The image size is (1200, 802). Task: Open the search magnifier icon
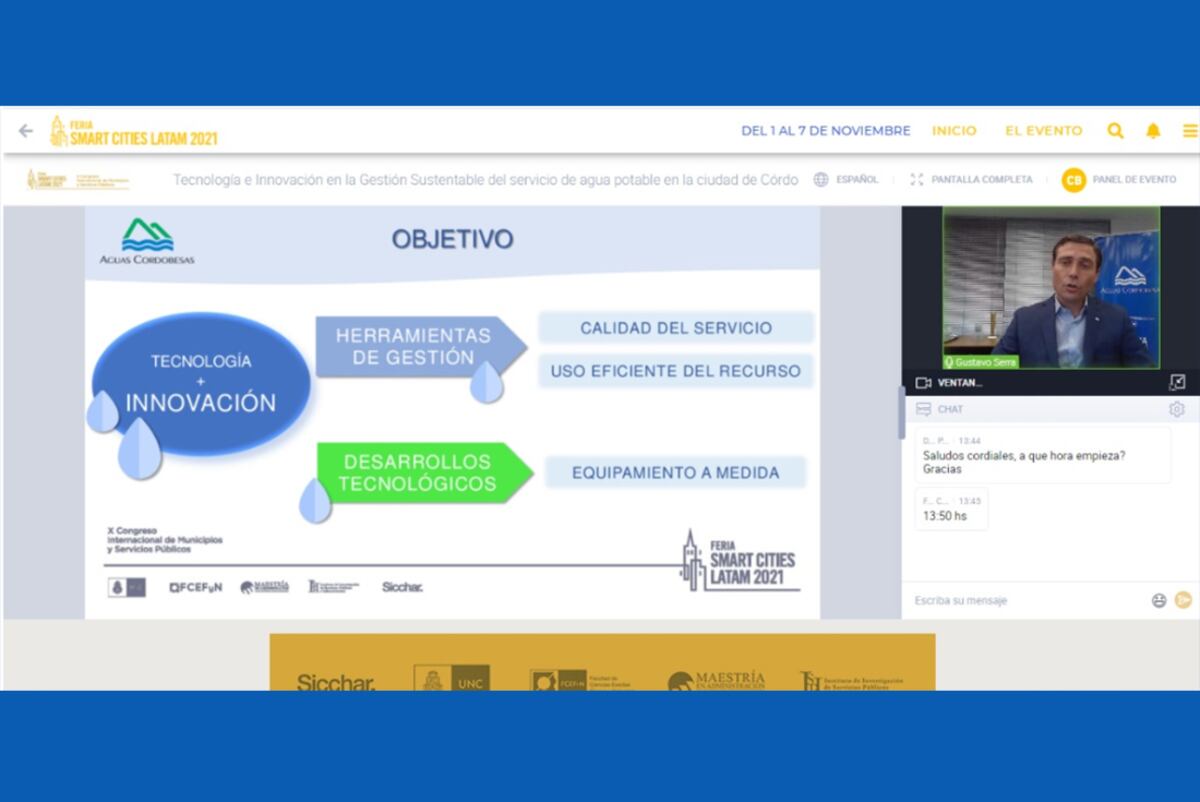[1116, 131]
